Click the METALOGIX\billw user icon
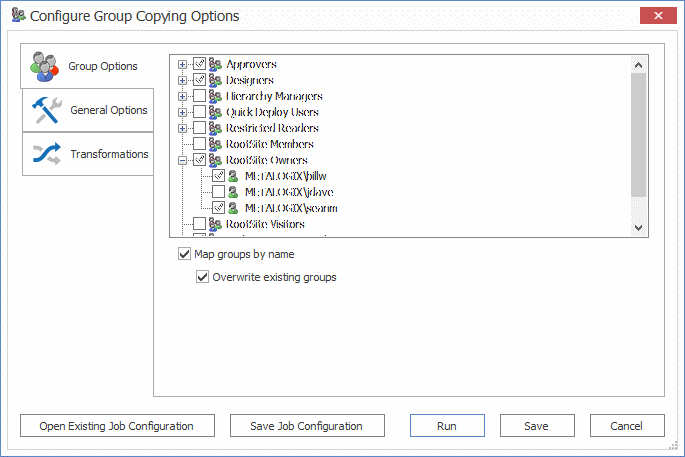This screenshot has height=457, width=685. pyautogui.click(x=233, y=176)
